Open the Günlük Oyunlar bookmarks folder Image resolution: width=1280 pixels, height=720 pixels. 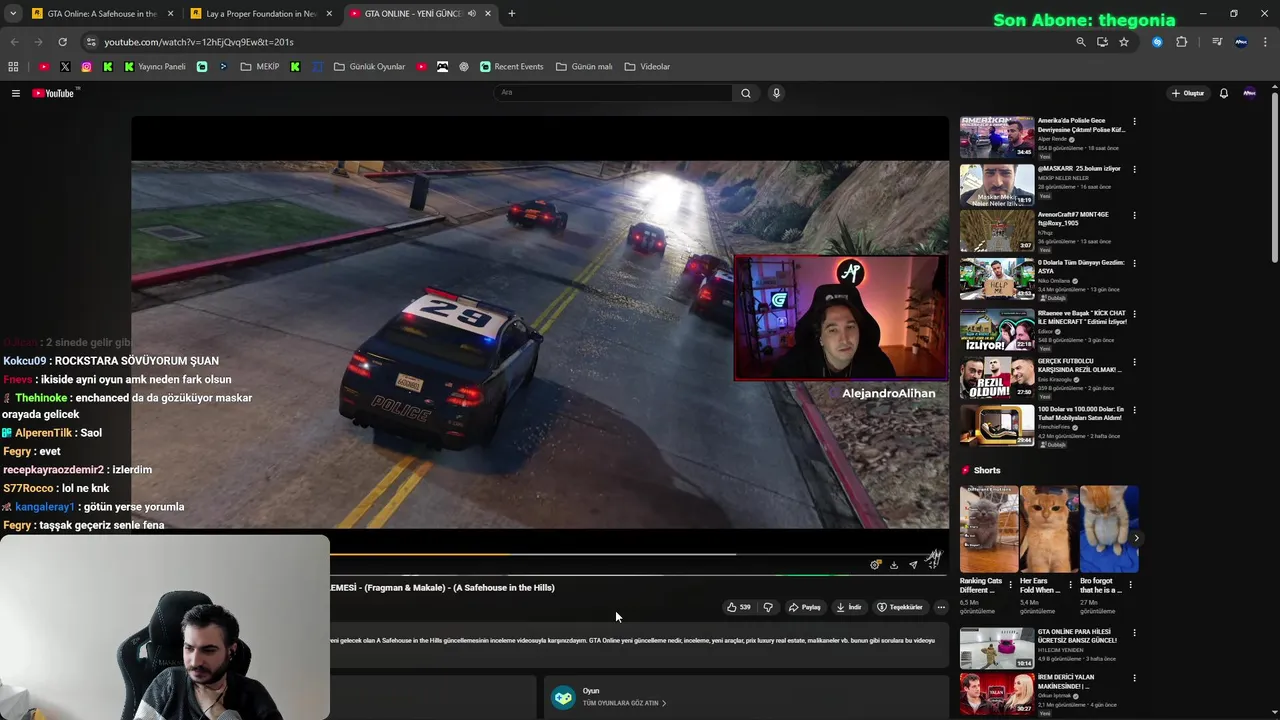369,67
